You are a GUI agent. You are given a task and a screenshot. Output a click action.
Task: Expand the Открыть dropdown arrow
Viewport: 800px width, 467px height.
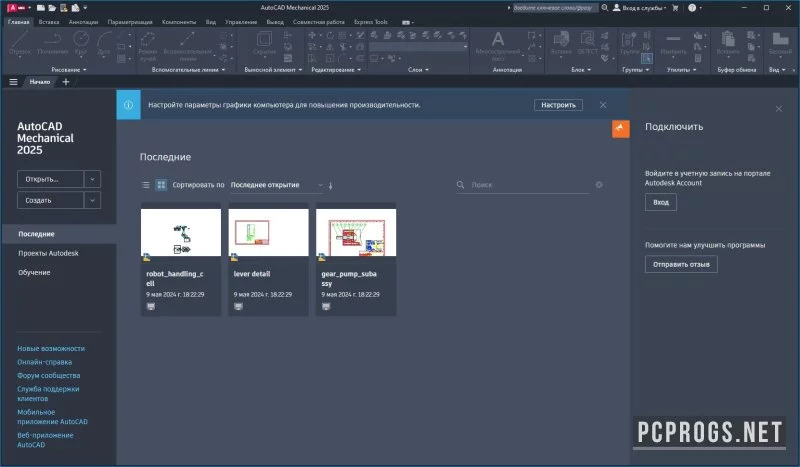point(92,179)
